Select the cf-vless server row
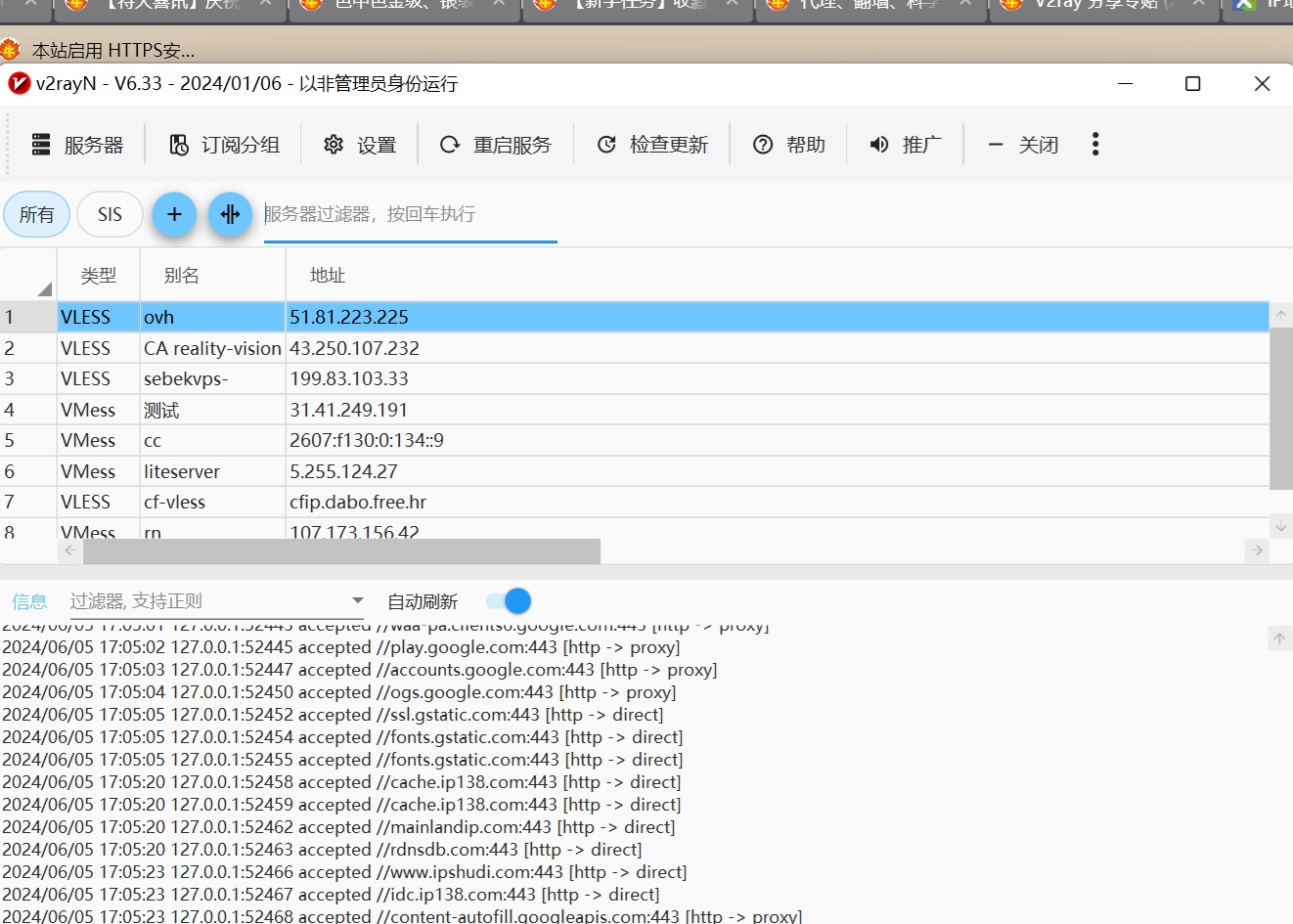 tap(634, 502)
